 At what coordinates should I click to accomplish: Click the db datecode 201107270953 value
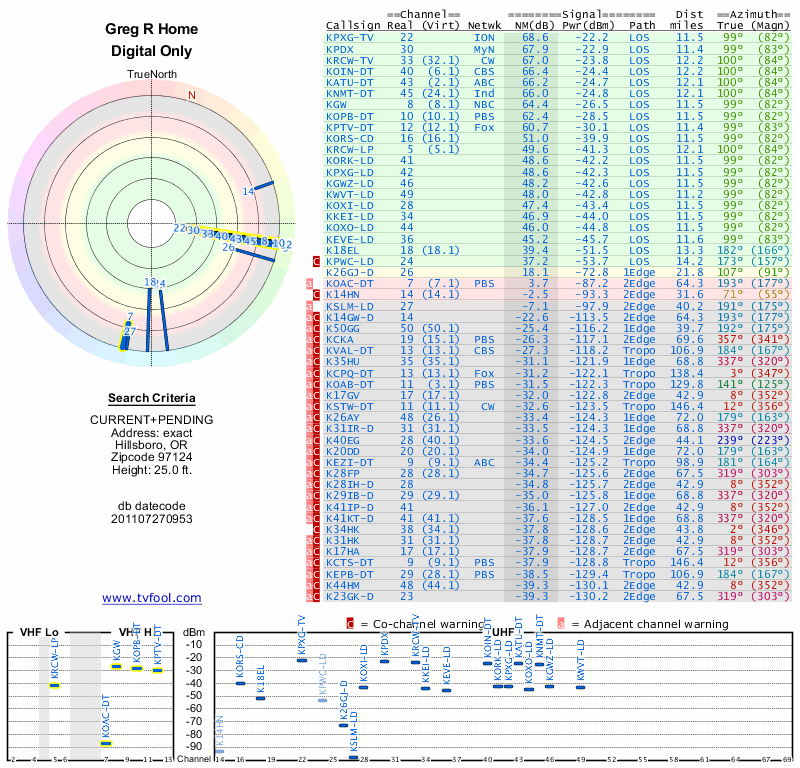point(152,519)
